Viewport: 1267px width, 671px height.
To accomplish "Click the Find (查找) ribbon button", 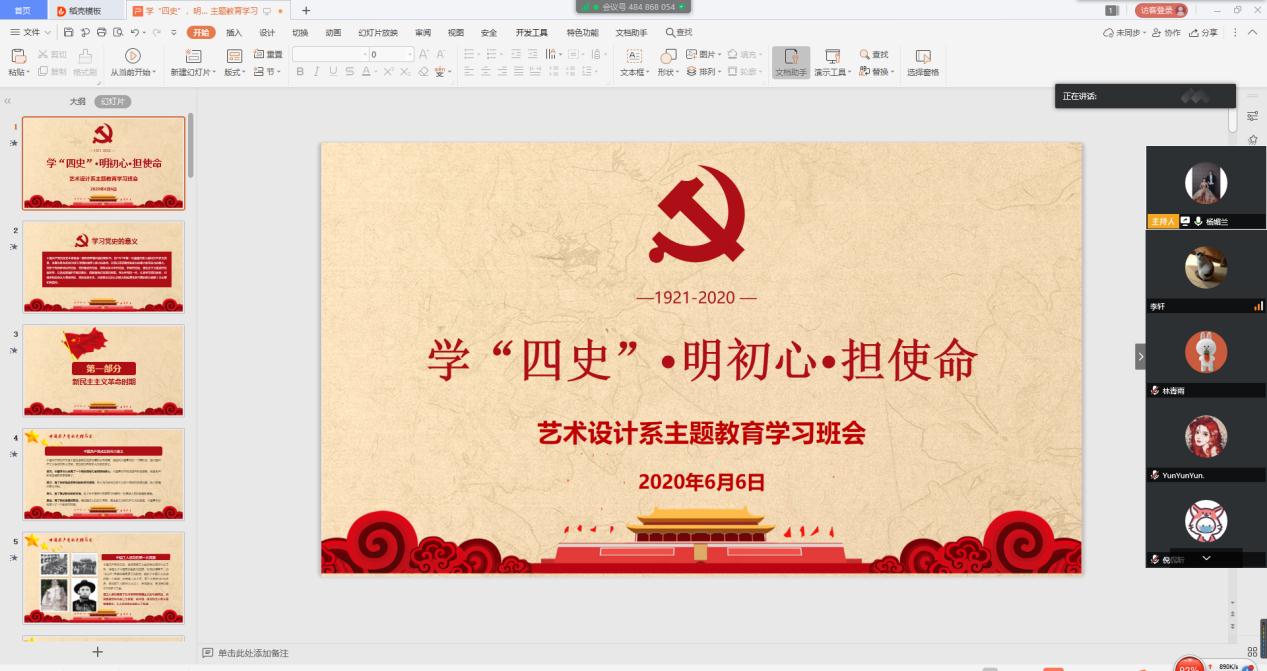I will (873, 54).
